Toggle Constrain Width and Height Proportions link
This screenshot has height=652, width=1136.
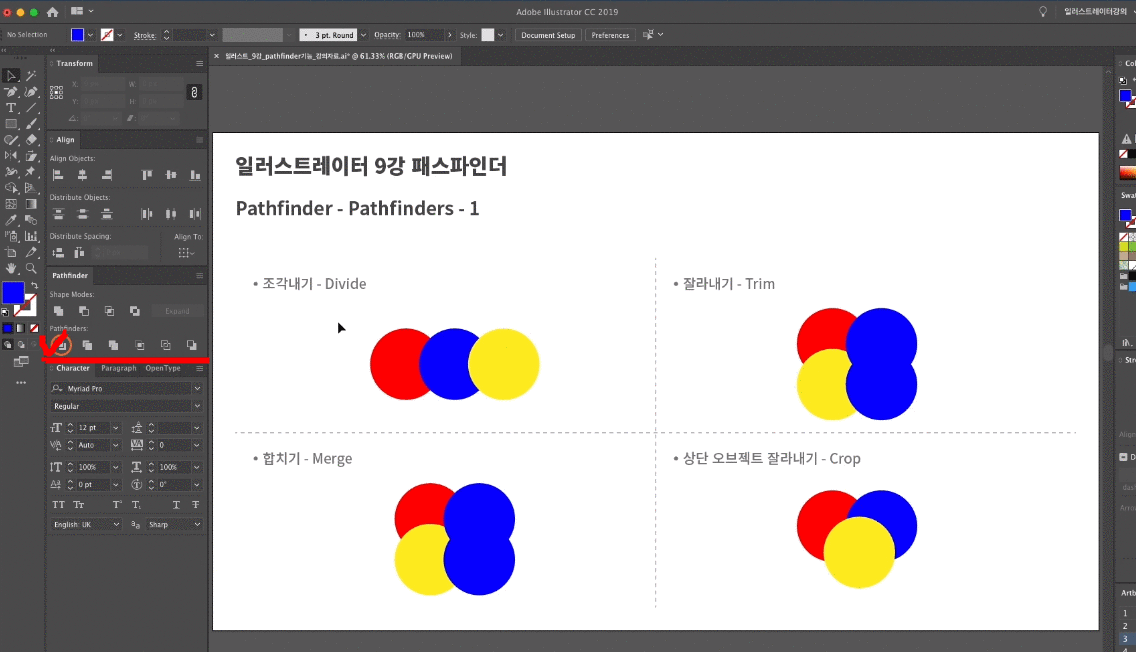click(194, 92)
